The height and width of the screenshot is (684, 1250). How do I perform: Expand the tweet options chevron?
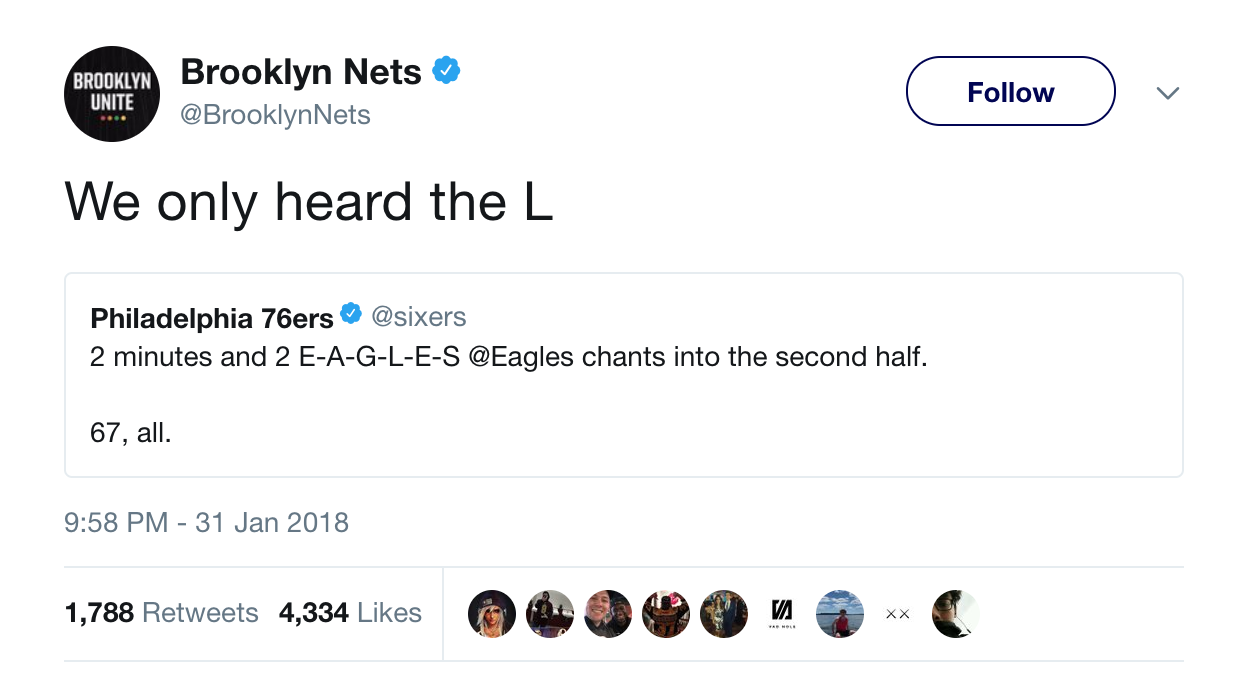[1167, 93]
